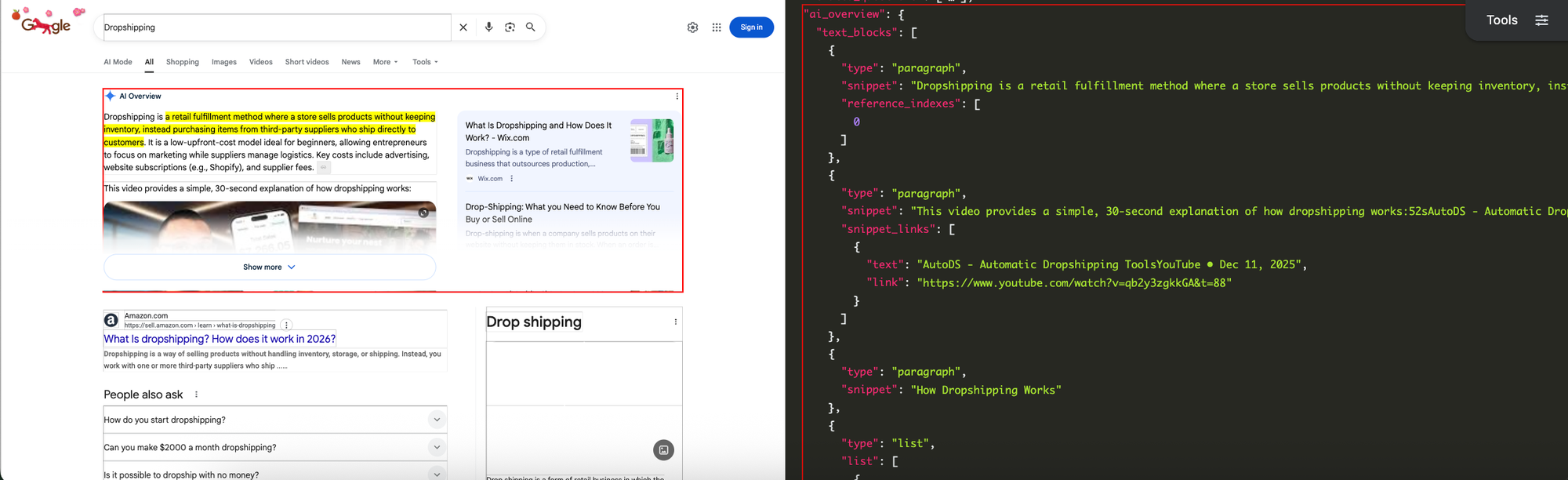Open Google settings gear icon
This screenshot has height=480, width=1568.
(x=692, y=27)
